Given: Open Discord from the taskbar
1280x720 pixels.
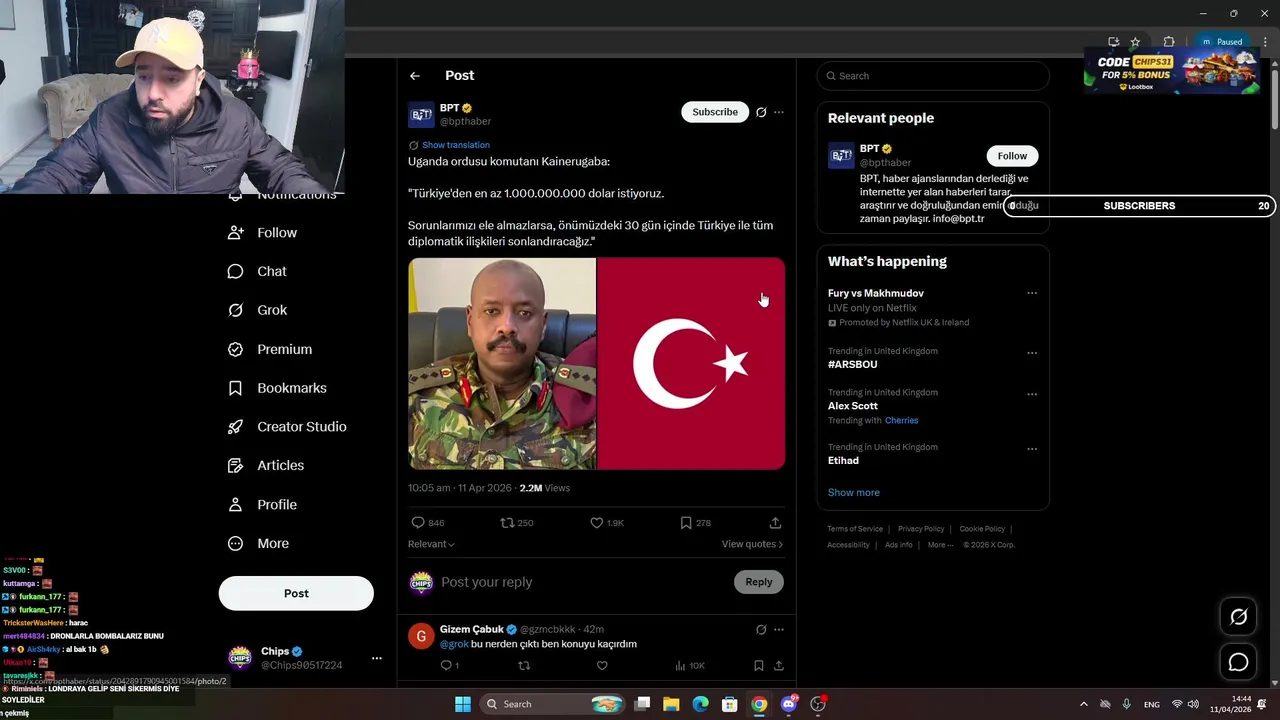Looking at the screenshot, I should tap(789, 704).
